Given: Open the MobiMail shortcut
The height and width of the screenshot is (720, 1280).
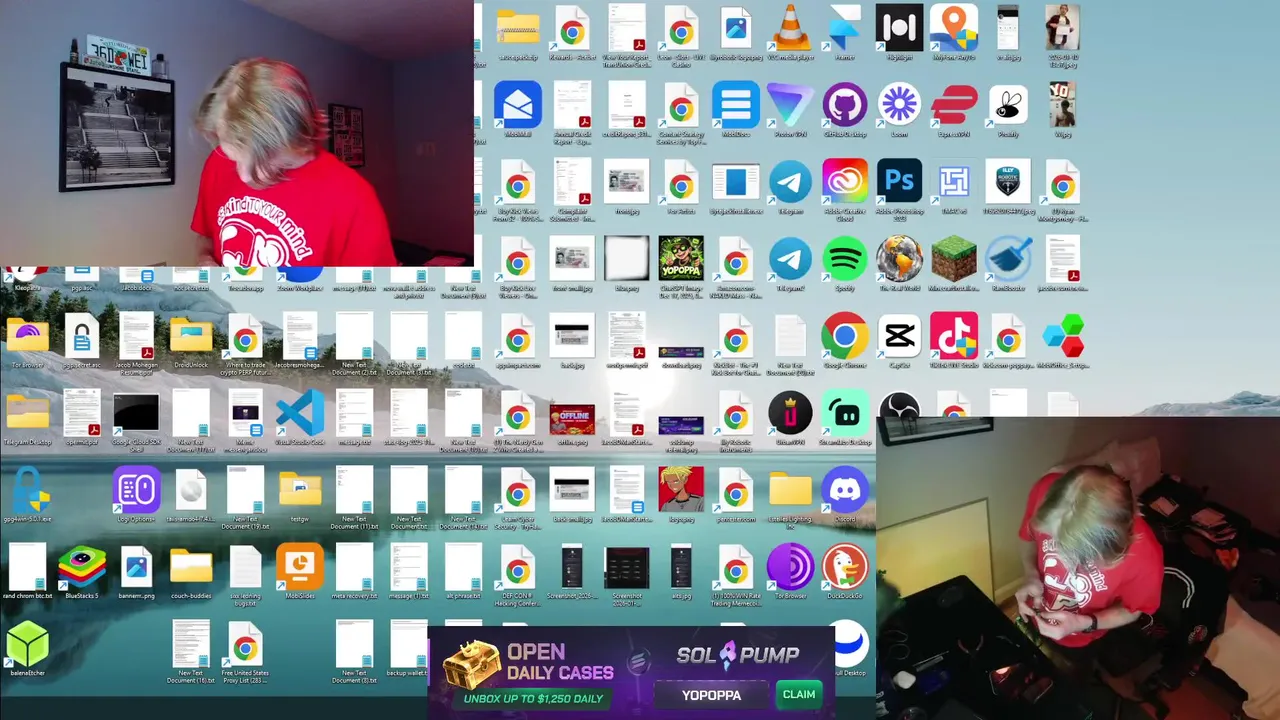Looking at the screenshot, I should click(x=518, y=105).
